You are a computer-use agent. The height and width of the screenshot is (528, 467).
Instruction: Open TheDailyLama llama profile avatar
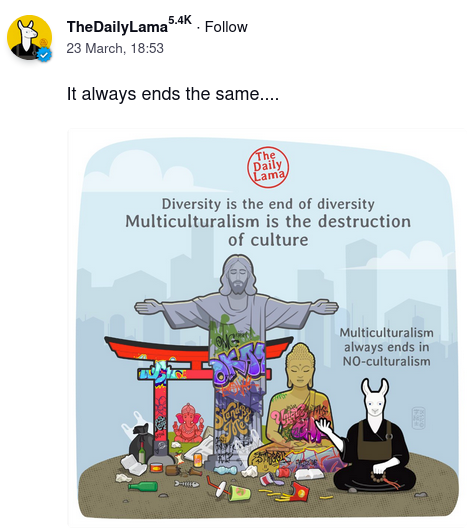(x=30, y=37)
